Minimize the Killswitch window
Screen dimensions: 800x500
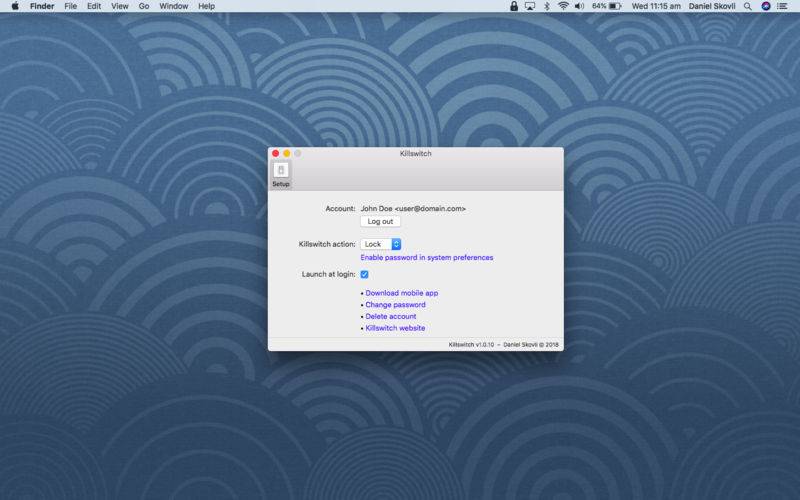pos(287,154)
